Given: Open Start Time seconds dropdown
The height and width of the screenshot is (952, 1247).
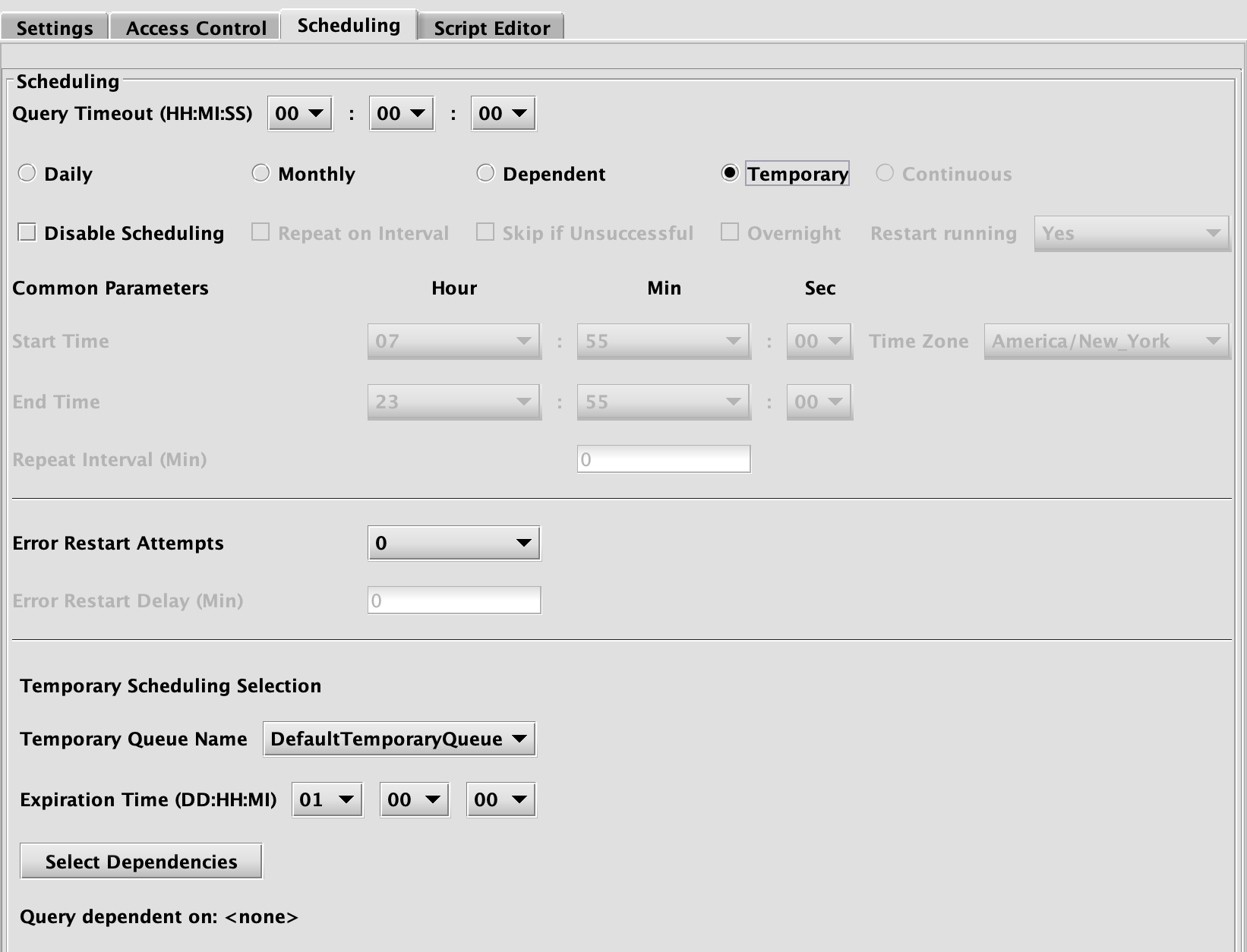Looking at the screenshot, I should pyautogui.click(x=819, y=342).
